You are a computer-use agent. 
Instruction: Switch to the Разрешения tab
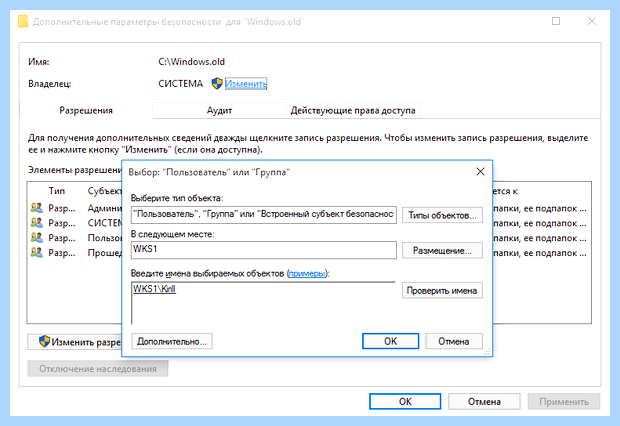tap(86, 110)
